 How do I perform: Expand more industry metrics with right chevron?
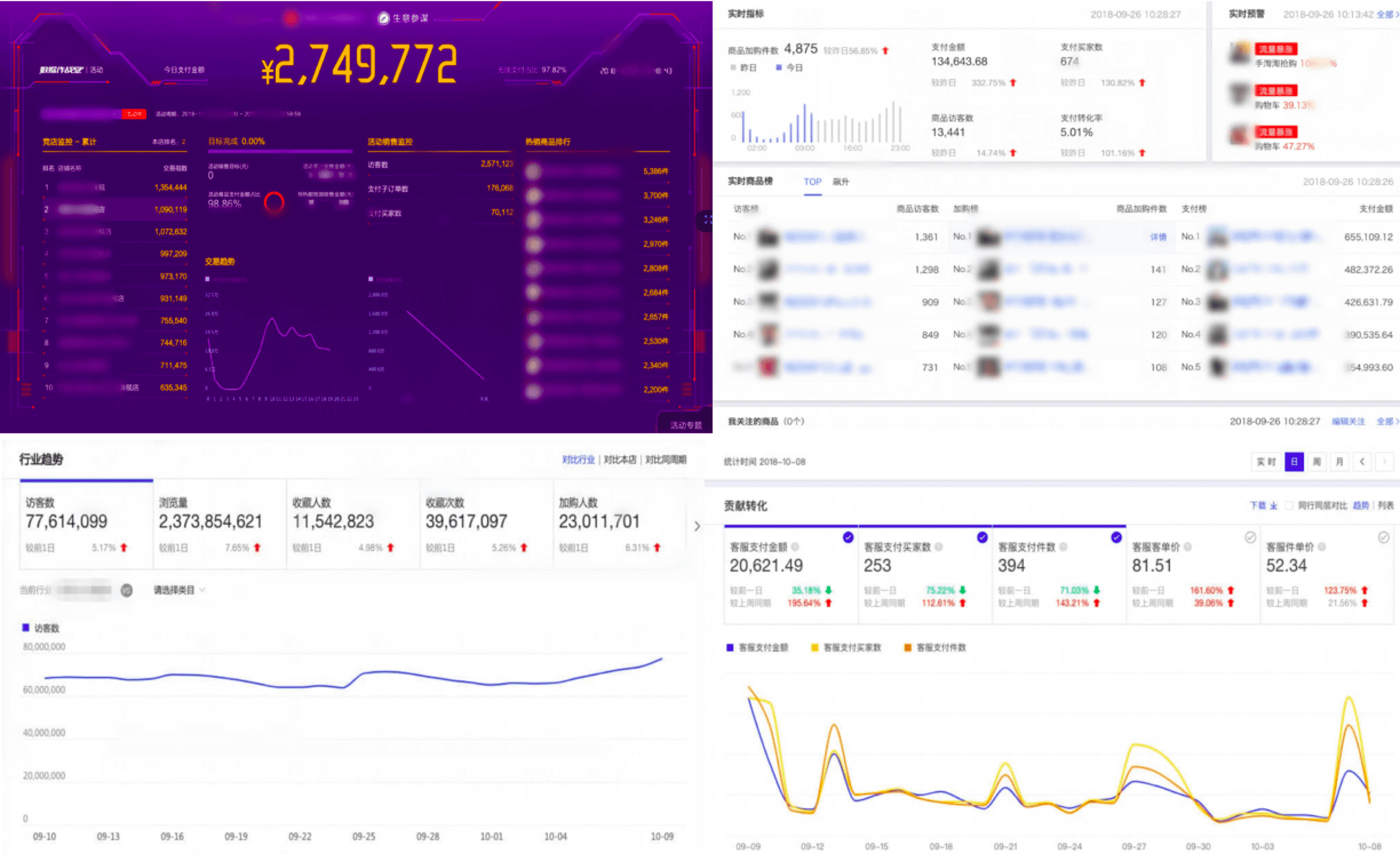point(697,527)
